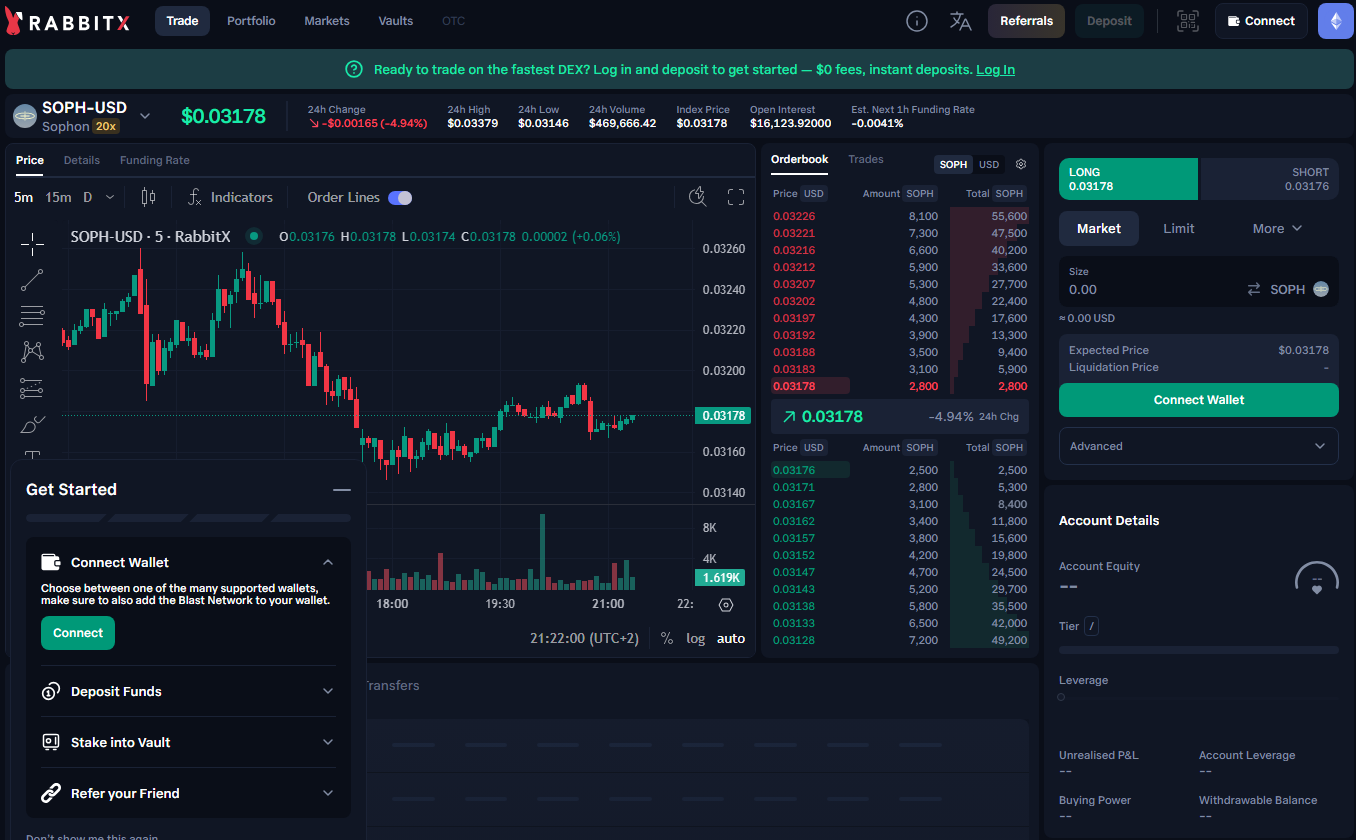Select the 15m chart interval

[x=58, y=197]
